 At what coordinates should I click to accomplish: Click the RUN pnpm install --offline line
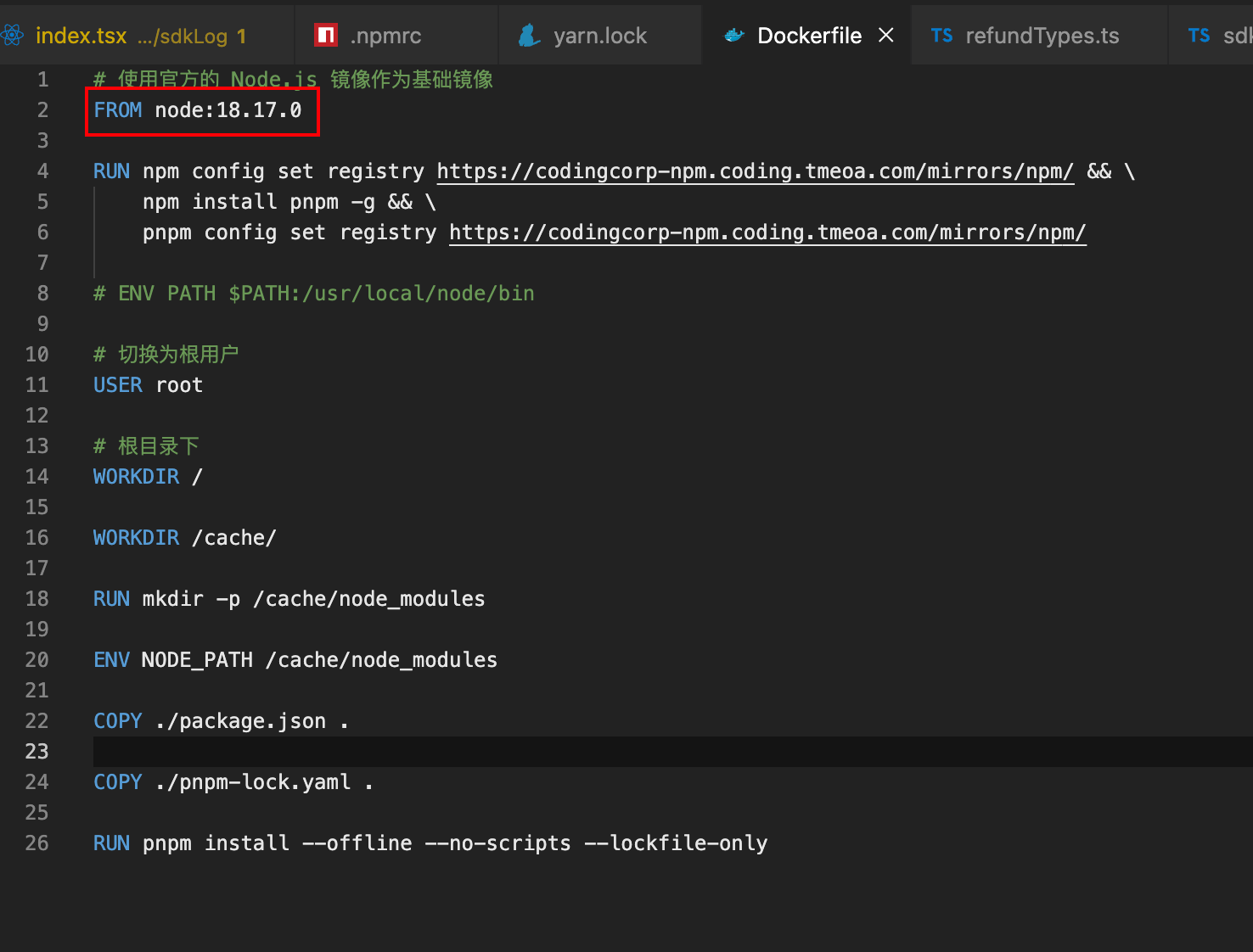click(430, 843)
